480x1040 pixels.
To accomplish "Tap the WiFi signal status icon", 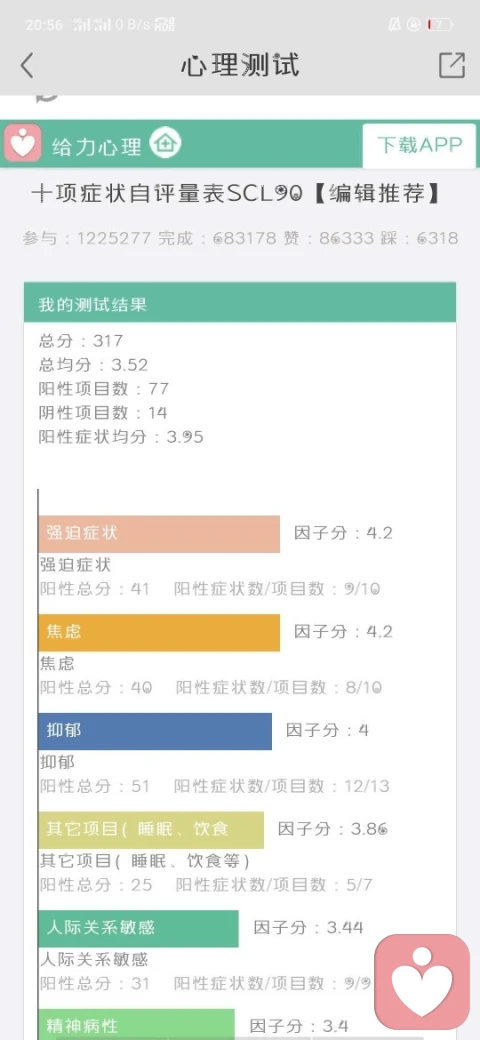I will tap(164, 25).
